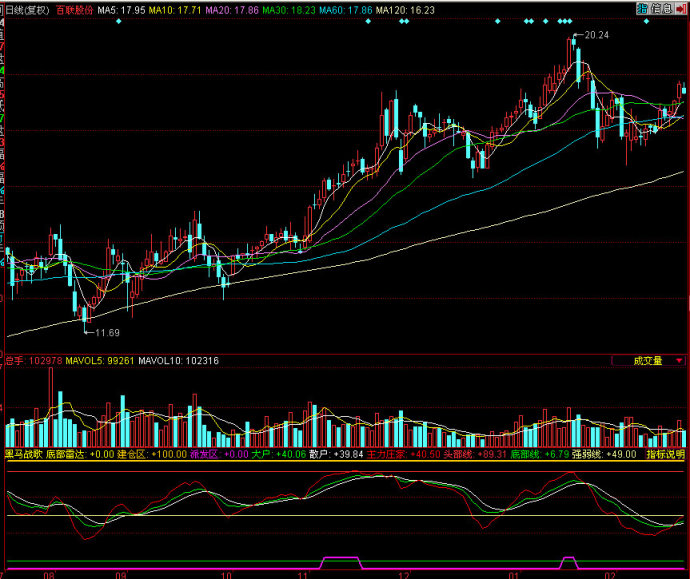Image resolution: width=690 pixels, height=579 pixels.
Task: Open the 指标说明 indicator description
Action: tap(665, 453)
